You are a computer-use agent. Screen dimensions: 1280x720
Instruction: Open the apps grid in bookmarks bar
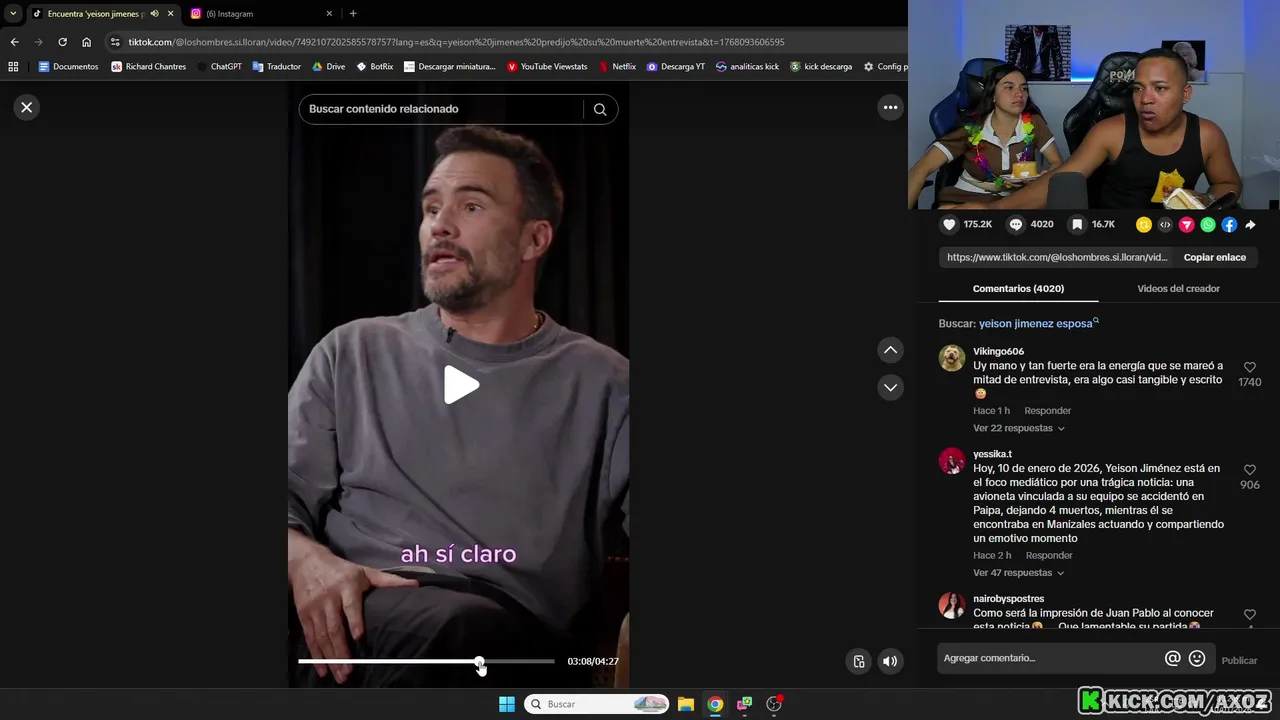click(13, 67)
